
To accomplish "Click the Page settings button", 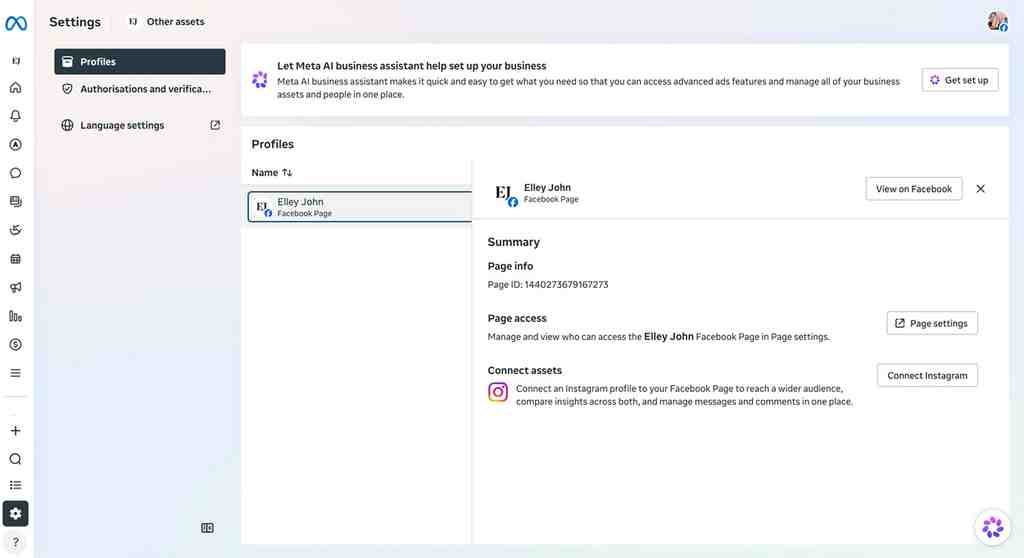I will [932, 323].
